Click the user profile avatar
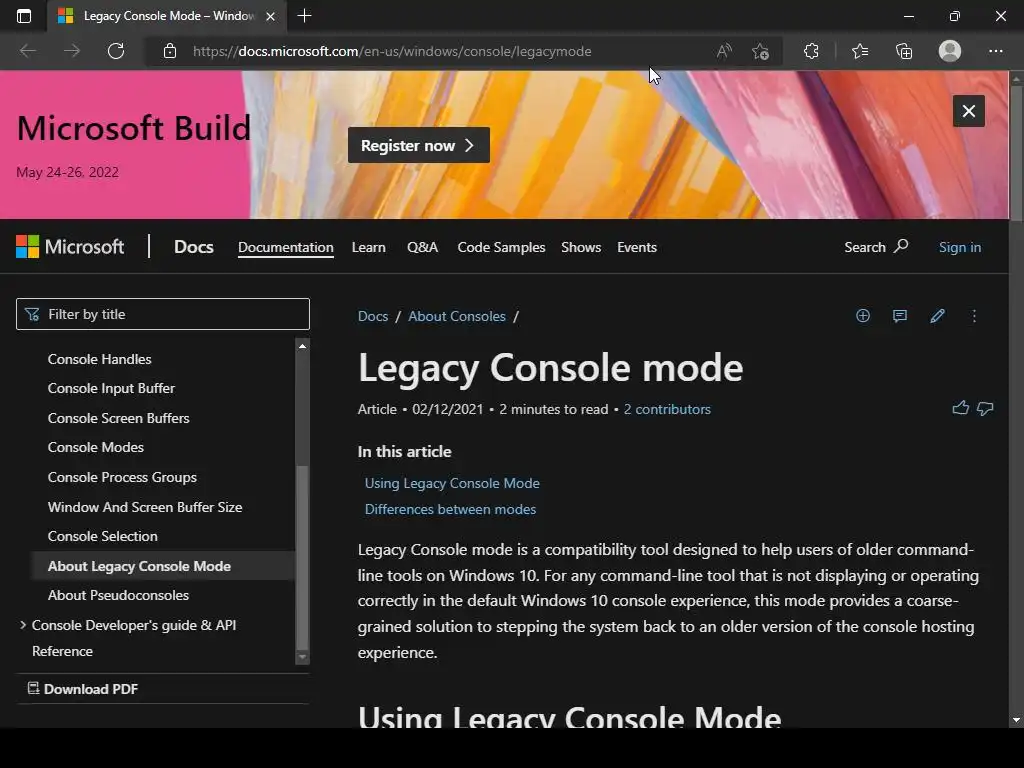 point(950,51)
